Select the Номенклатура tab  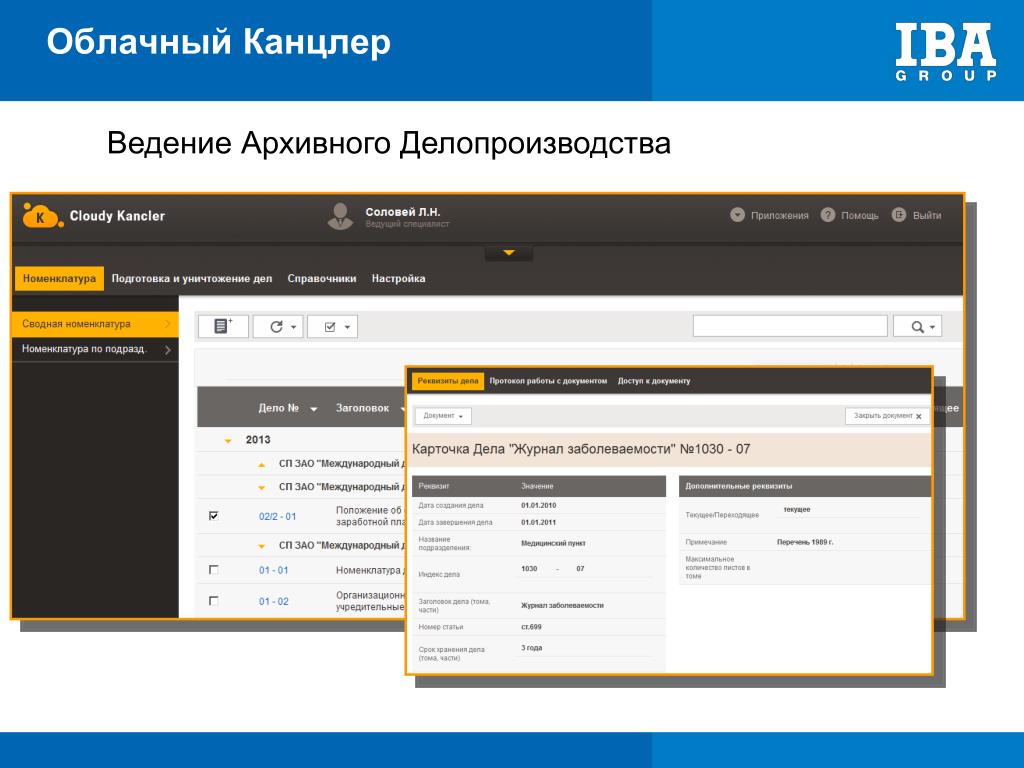59,278
